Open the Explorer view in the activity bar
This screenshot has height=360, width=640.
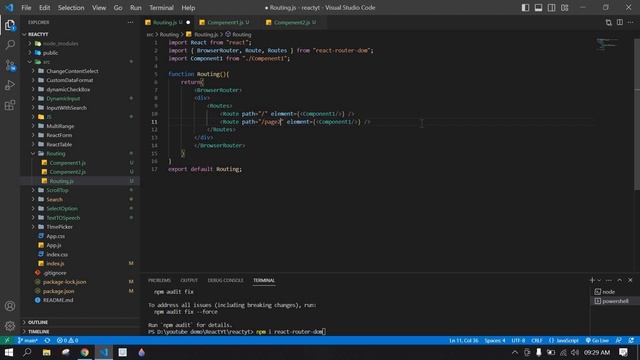point(10,25)
